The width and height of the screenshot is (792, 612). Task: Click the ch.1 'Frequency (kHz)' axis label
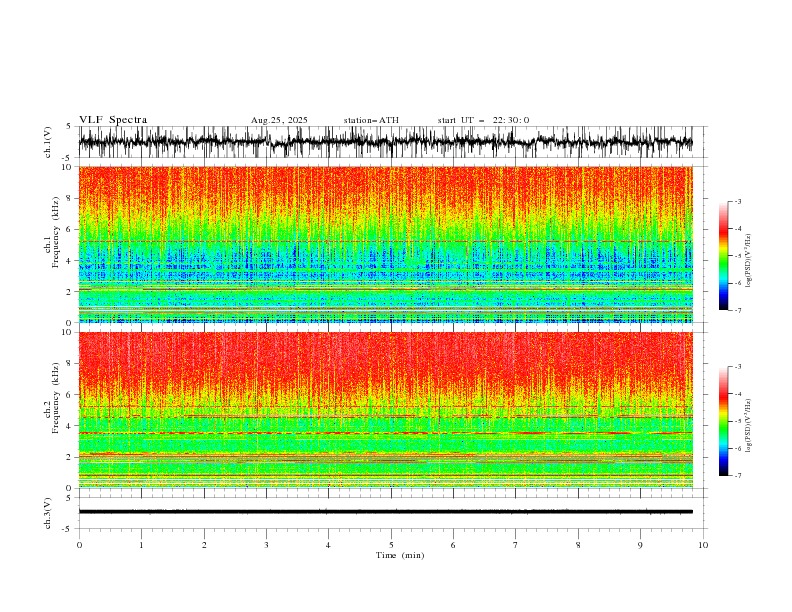[56, 233]
